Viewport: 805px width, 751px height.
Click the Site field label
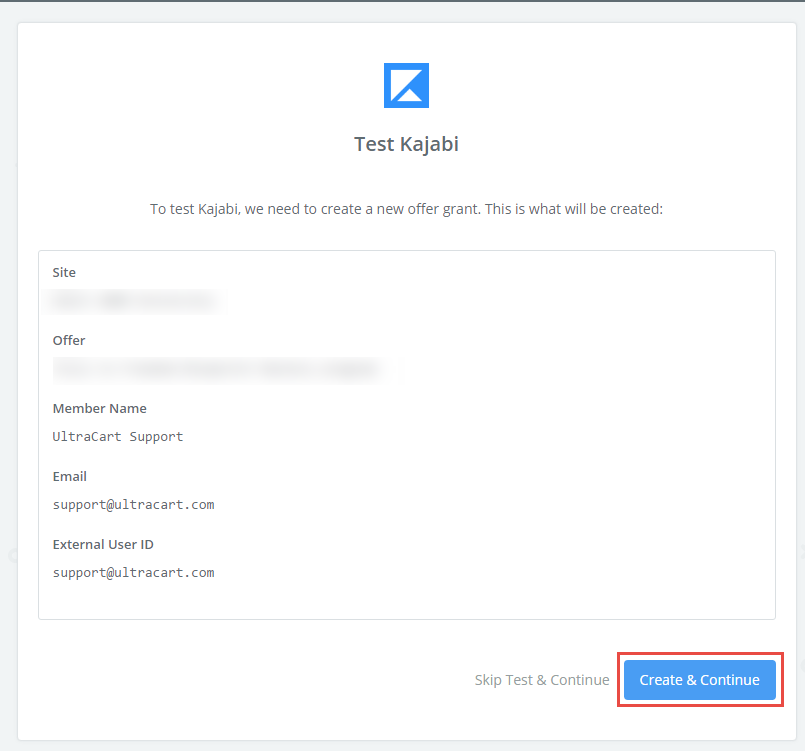(x=64, y=273)
